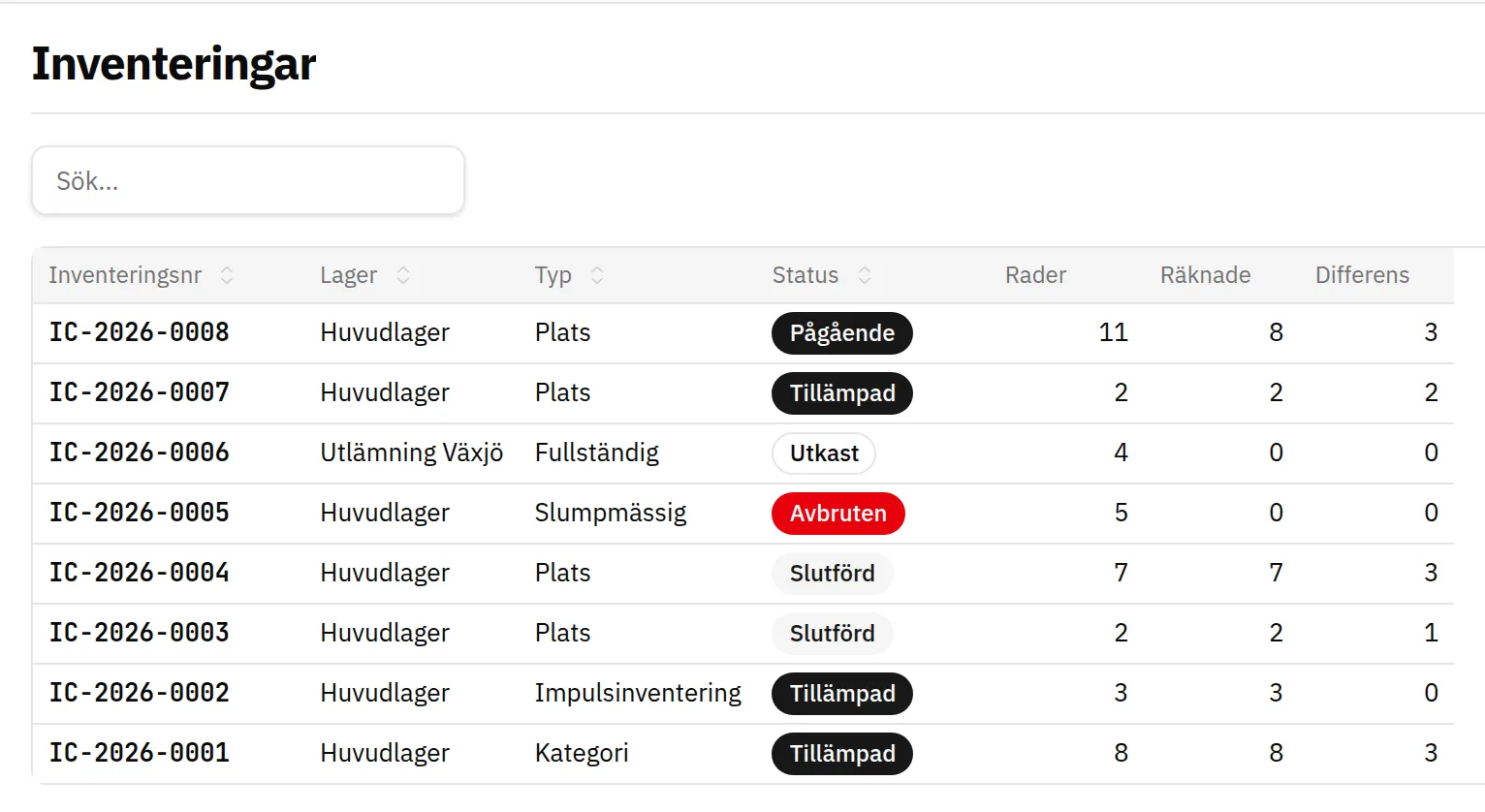
Task: Select Slutförd badge on IC-2026-0004 row
Action: coord(832,574)
